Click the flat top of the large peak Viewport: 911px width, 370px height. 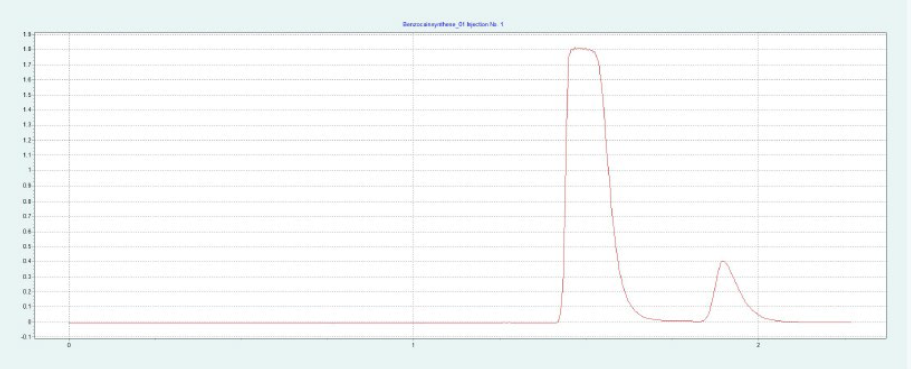pos(582,49)
